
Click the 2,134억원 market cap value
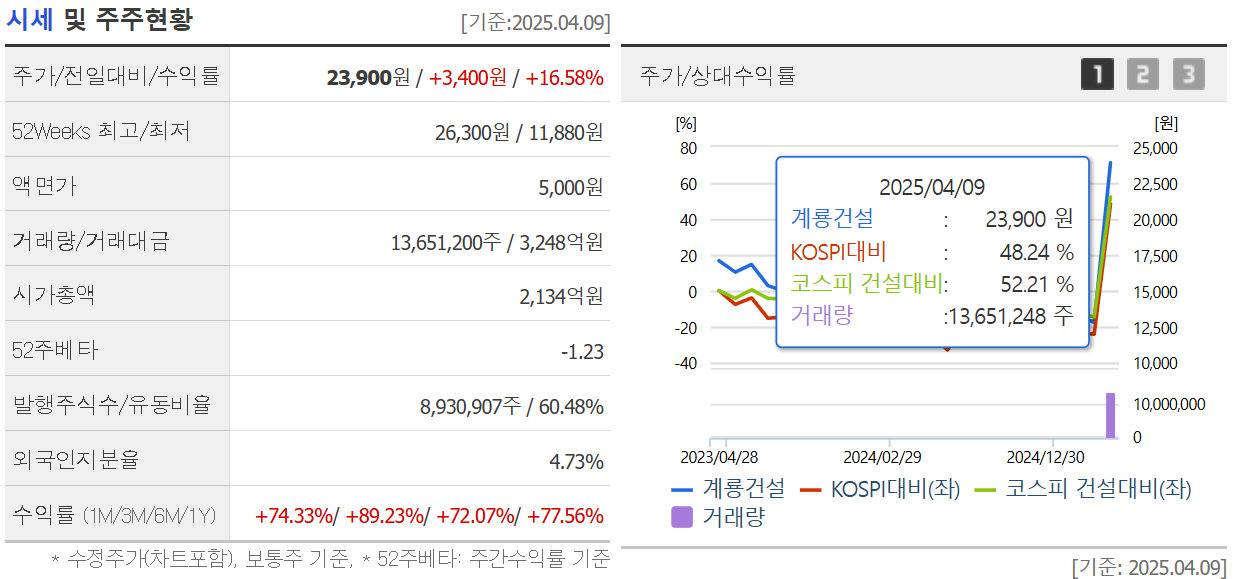[562, 296]
